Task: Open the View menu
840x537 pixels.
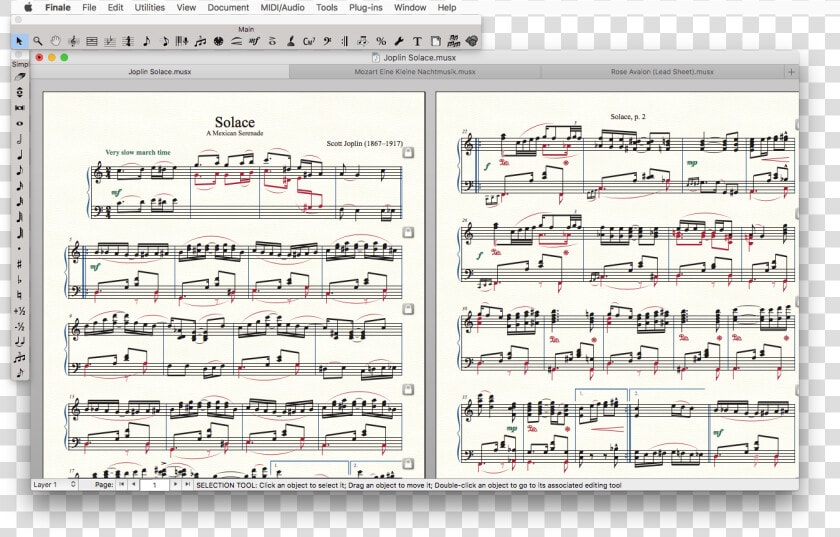Action: click(x=186, y=8)
